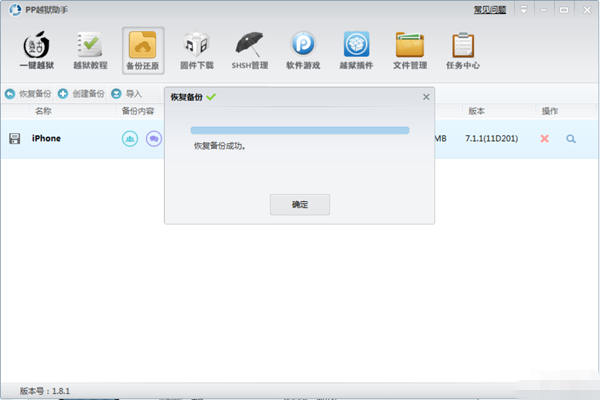Open SHSH管理 umbrella icon
600x400 pixels.
[x=249, y=50]
